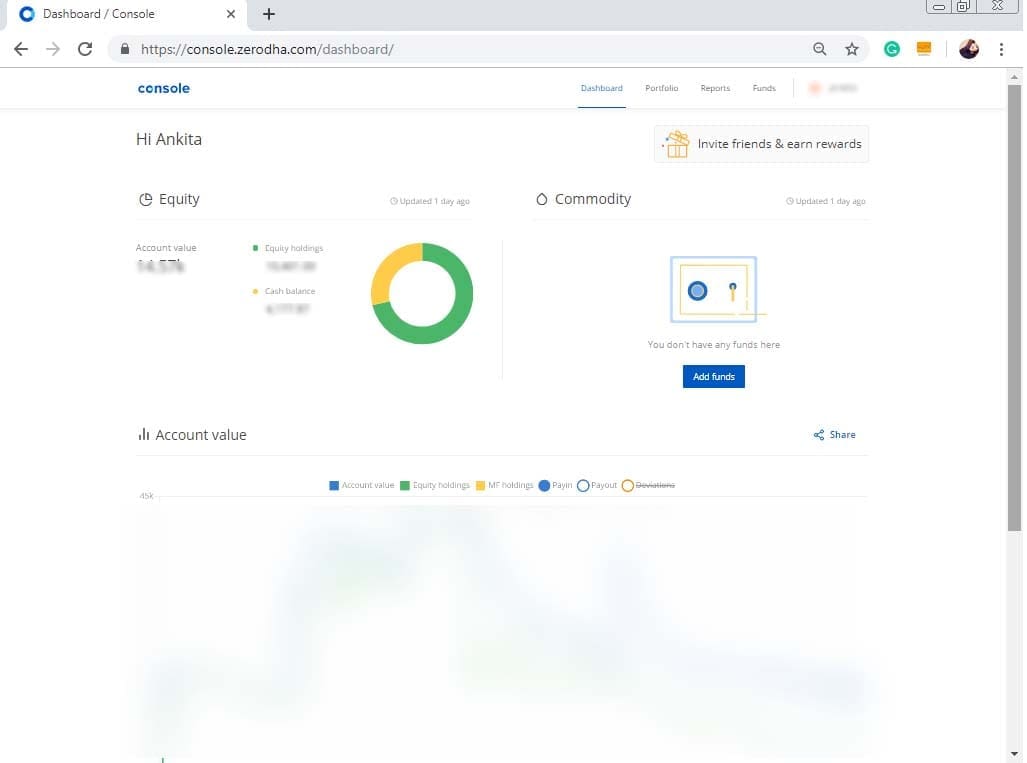
Task: Click the page vertical scrollbar thumb
Action: click(x=1014, y=308)
